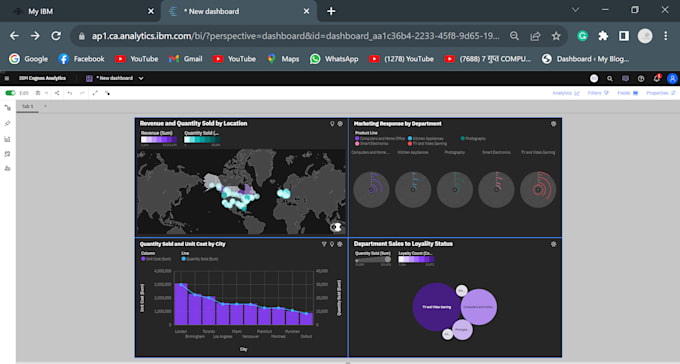The width and height of the screenshot is (680, 364).
Task: Open the Properties panel button
Action: click(x=661, y=93)
